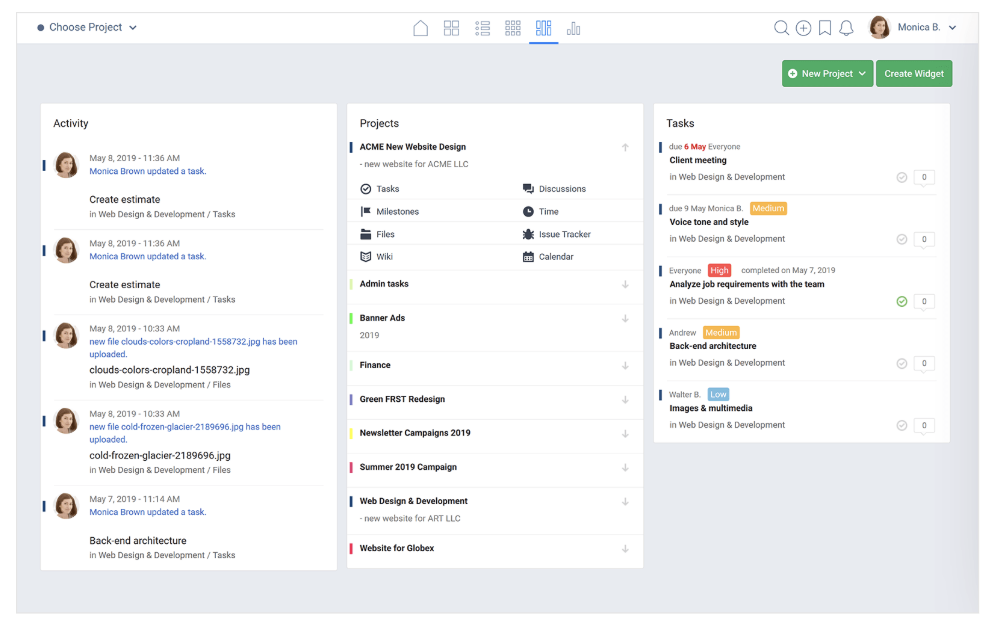Open the Monica B. user avatar
The width and height of the screenshot is (996, 628).
click(x=879, y=28)
